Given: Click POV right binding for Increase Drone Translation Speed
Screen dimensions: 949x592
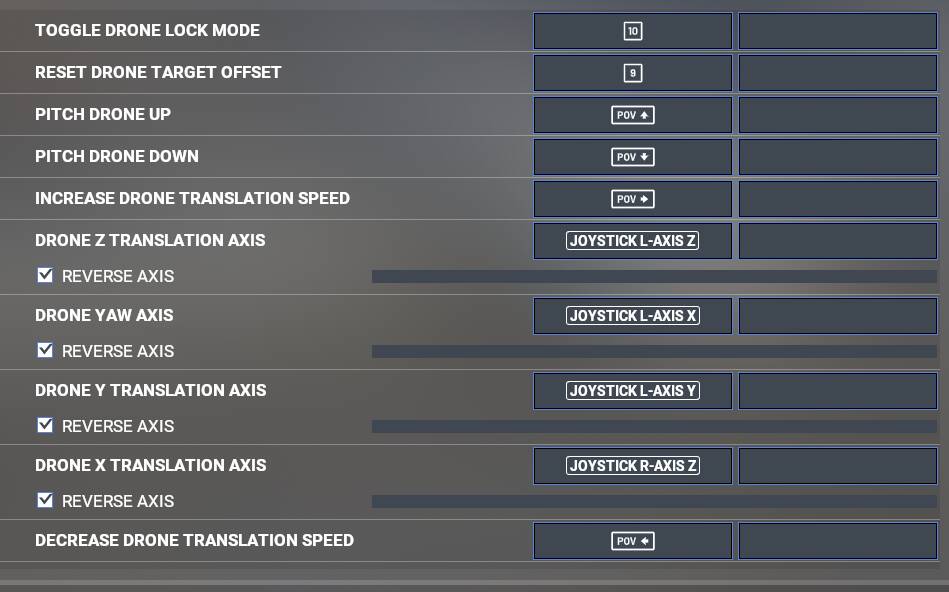Looking at the screenshot, I should (632, 199).
